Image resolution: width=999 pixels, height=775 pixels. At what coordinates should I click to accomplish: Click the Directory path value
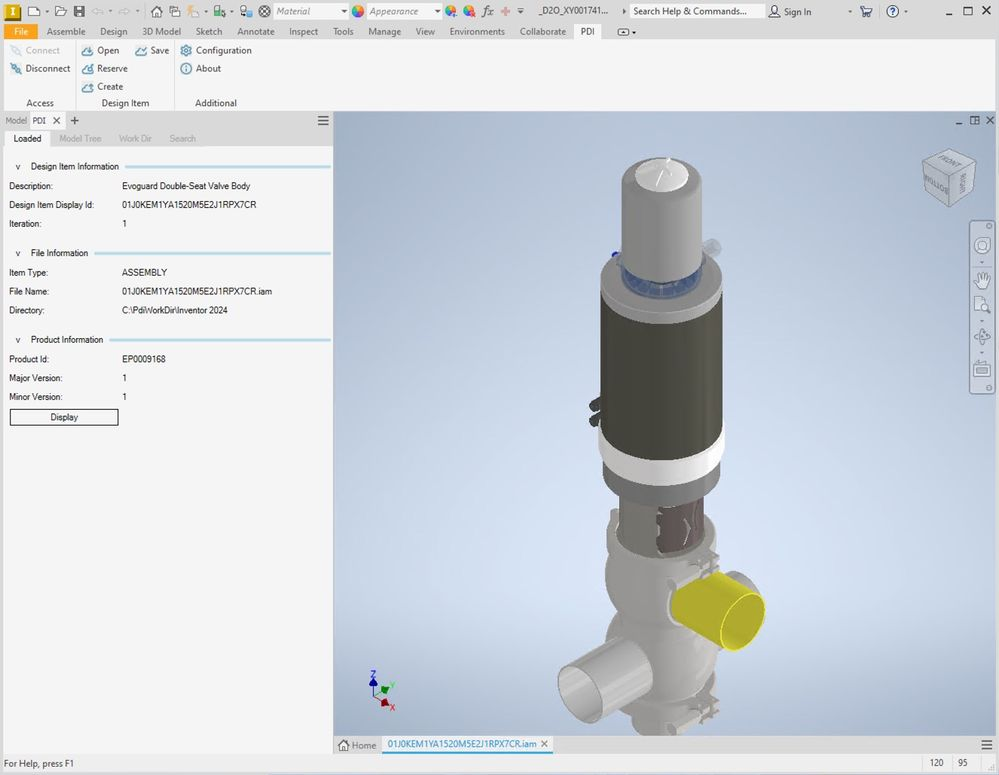click(x=175, y=310)
